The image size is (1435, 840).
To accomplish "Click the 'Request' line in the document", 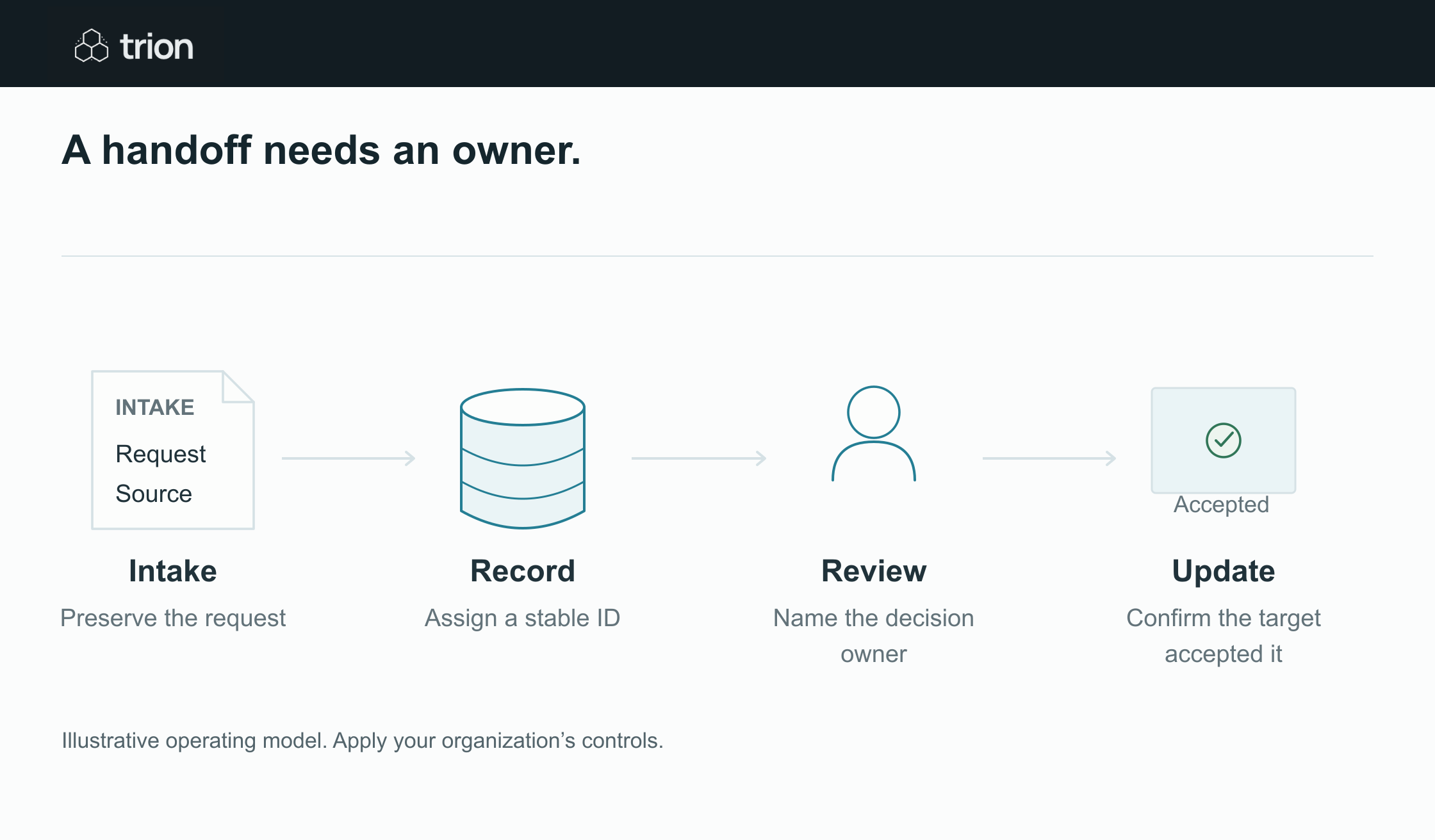I will point(160,454).
